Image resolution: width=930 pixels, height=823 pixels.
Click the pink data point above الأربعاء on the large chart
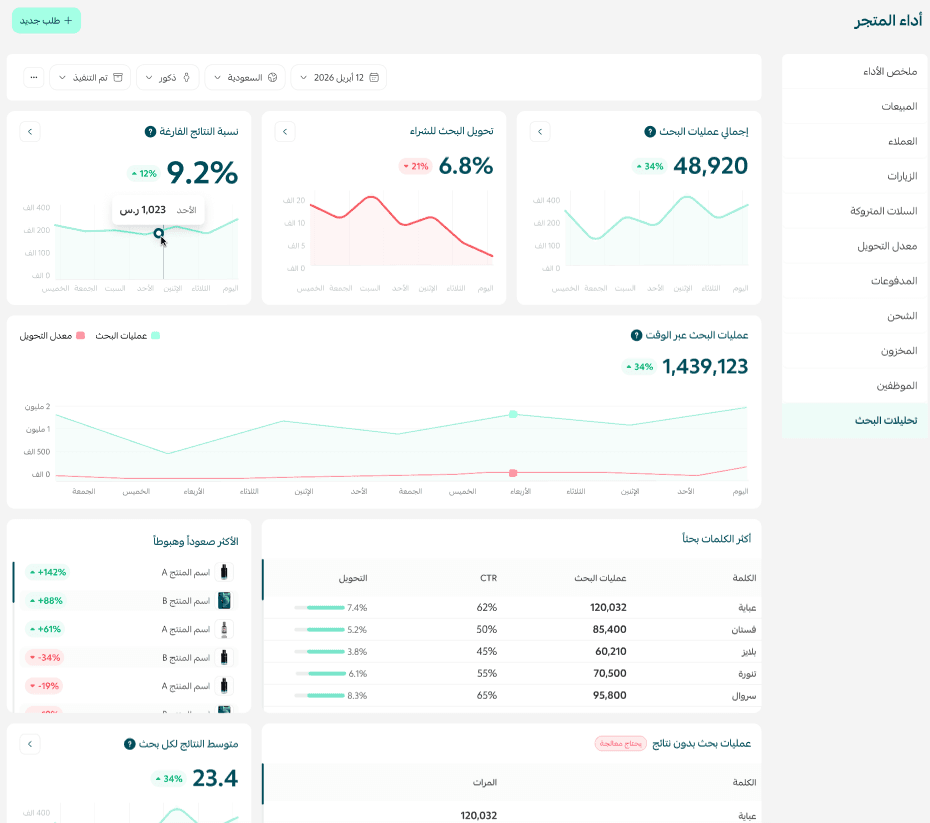pyautogui.click(x=513, y=473)
